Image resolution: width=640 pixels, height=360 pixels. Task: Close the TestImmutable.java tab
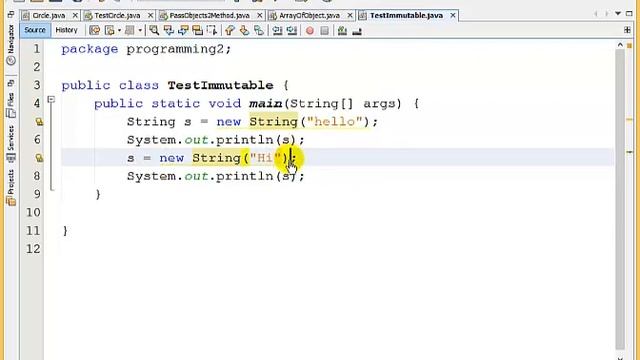453,16
